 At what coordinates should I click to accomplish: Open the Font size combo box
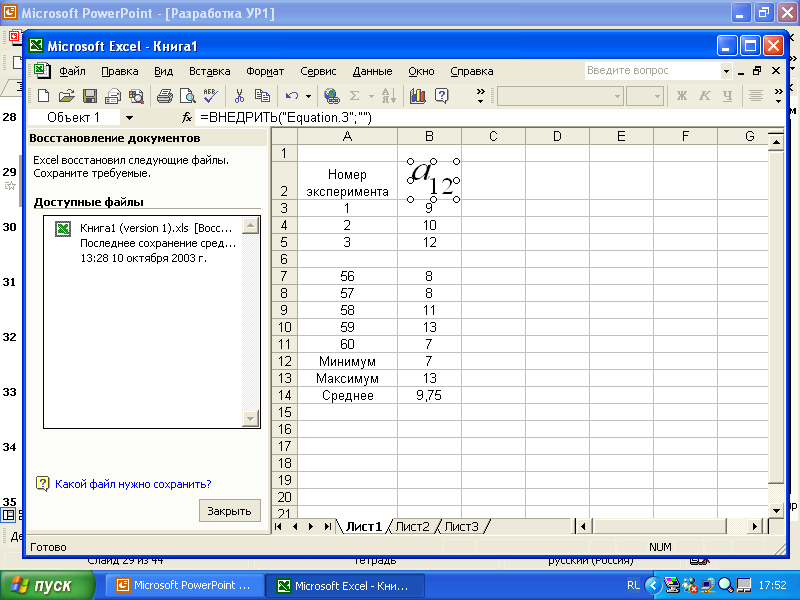point(644,96)
